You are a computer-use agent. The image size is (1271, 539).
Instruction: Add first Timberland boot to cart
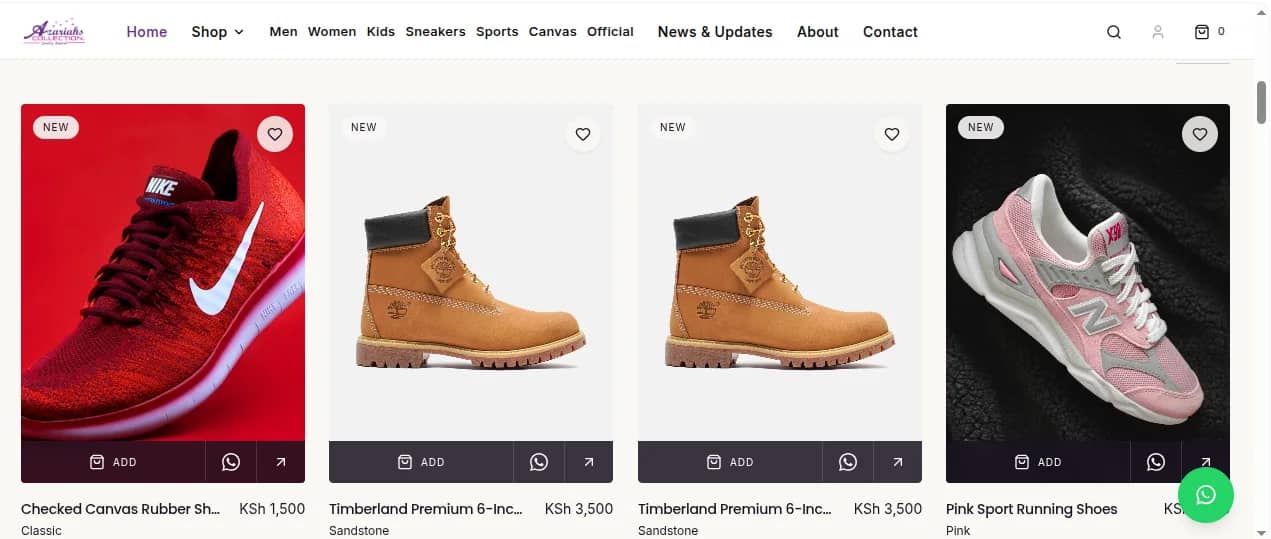pyautogui.click(x=421, y=462)
